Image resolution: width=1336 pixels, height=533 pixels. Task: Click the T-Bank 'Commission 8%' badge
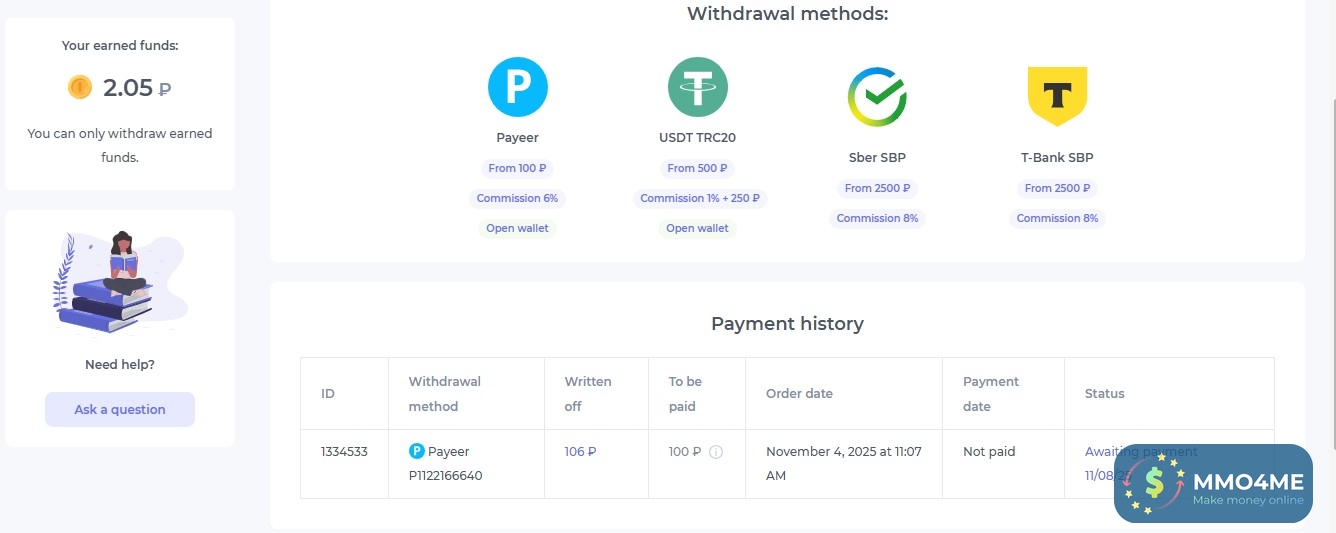tap(1057, 218)
